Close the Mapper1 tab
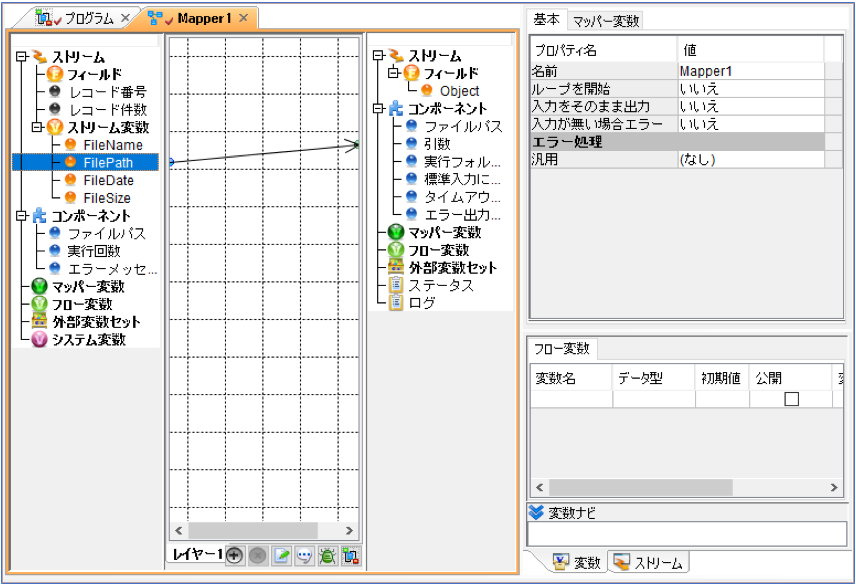 click(243, 18)
